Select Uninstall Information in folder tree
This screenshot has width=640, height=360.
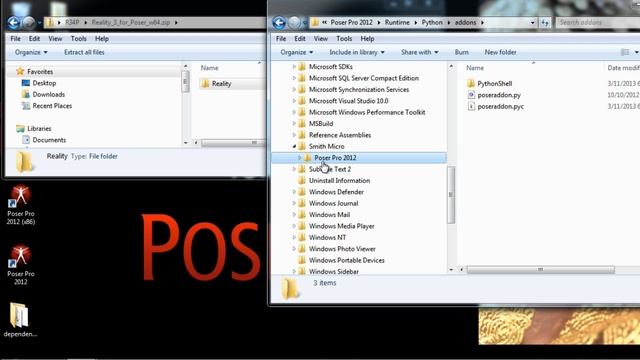pyautogui.click(x=339, y=180)
